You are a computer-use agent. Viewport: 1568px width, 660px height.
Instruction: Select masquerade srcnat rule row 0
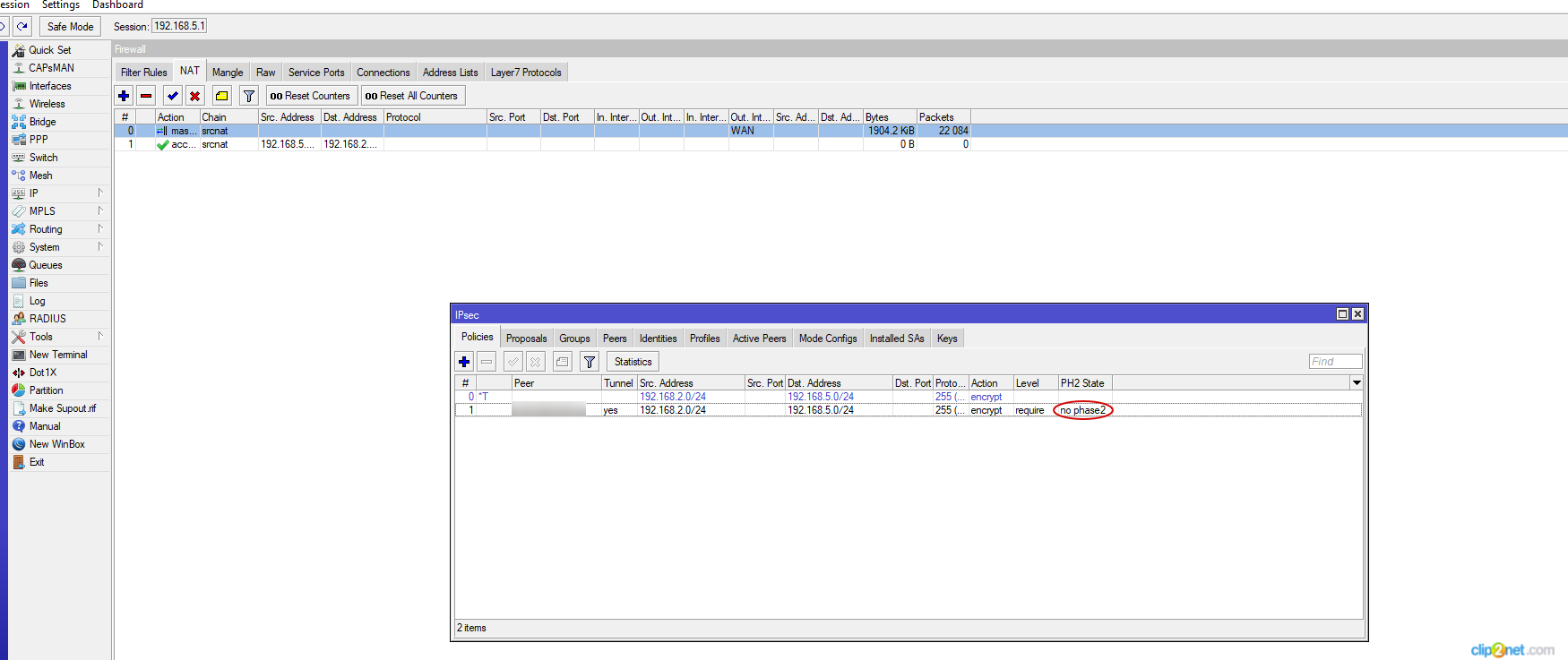pyautogui.click(x=543, y=131)
